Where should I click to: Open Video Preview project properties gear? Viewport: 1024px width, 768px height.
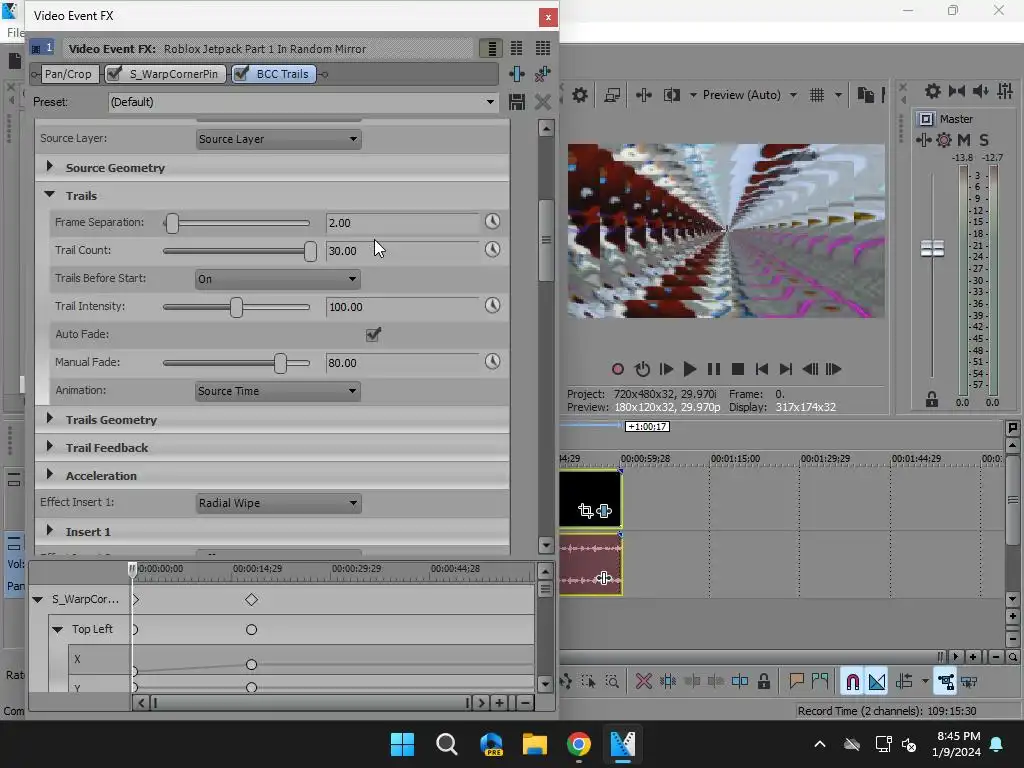click(x=579, y=95)
